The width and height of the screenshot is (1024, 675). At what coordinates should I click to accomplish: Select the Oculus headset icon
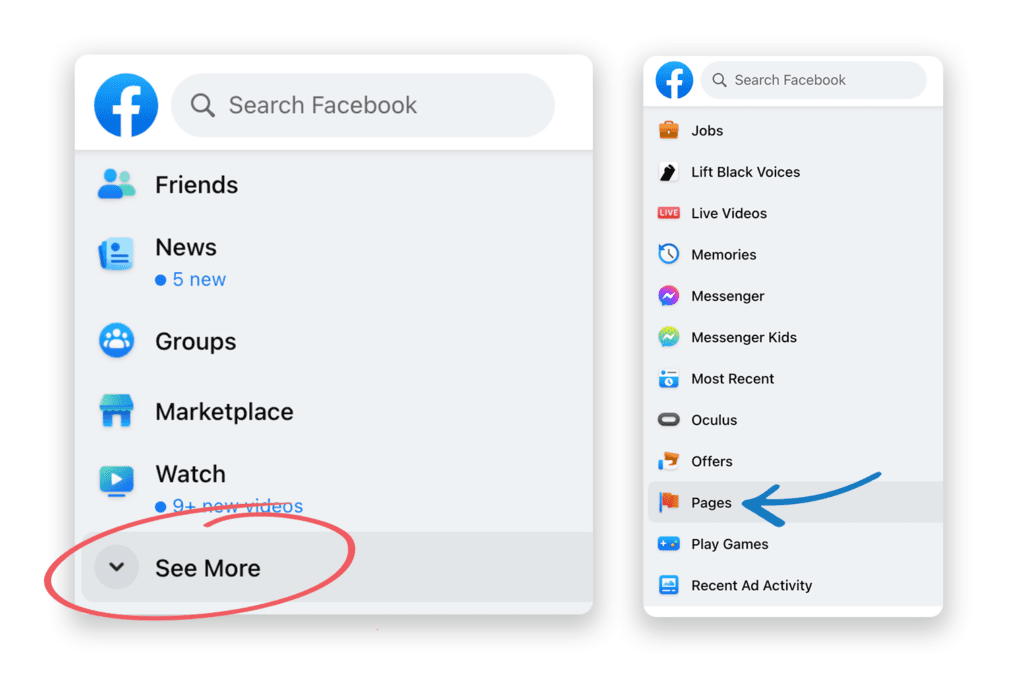(668, 419)
